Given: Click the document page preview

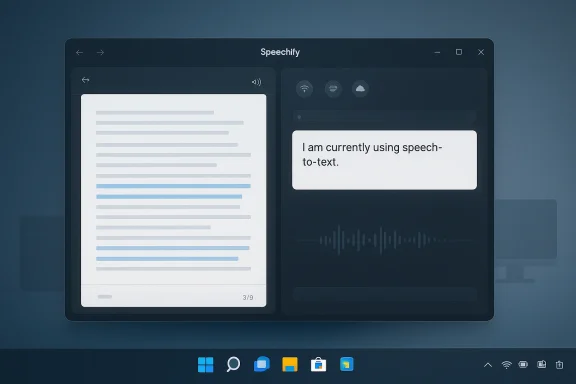Looking at the screenshot, I should pyautogui.click(x=173, y=200).
